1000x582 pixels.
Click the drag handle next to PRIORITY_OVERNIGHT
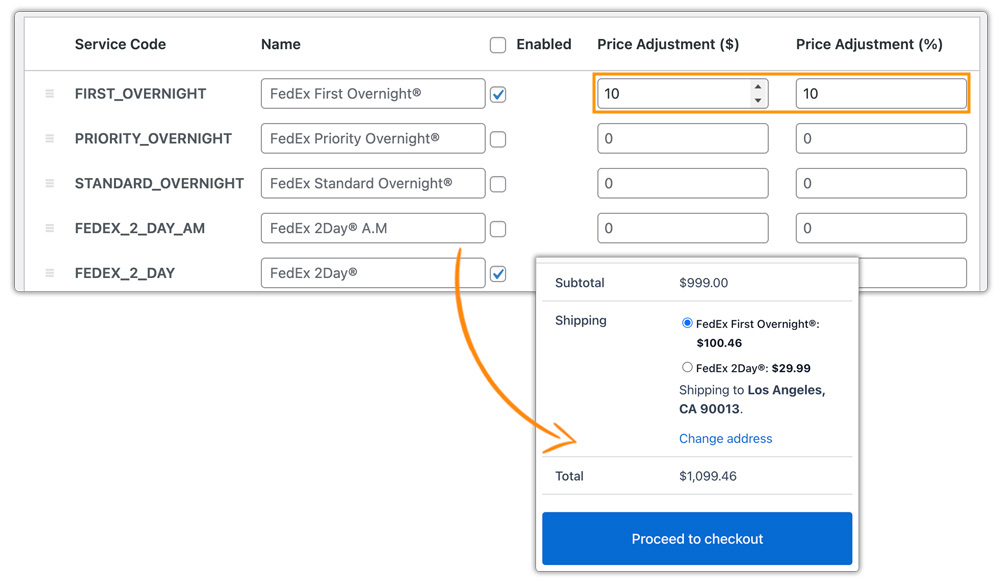point(49,138)
